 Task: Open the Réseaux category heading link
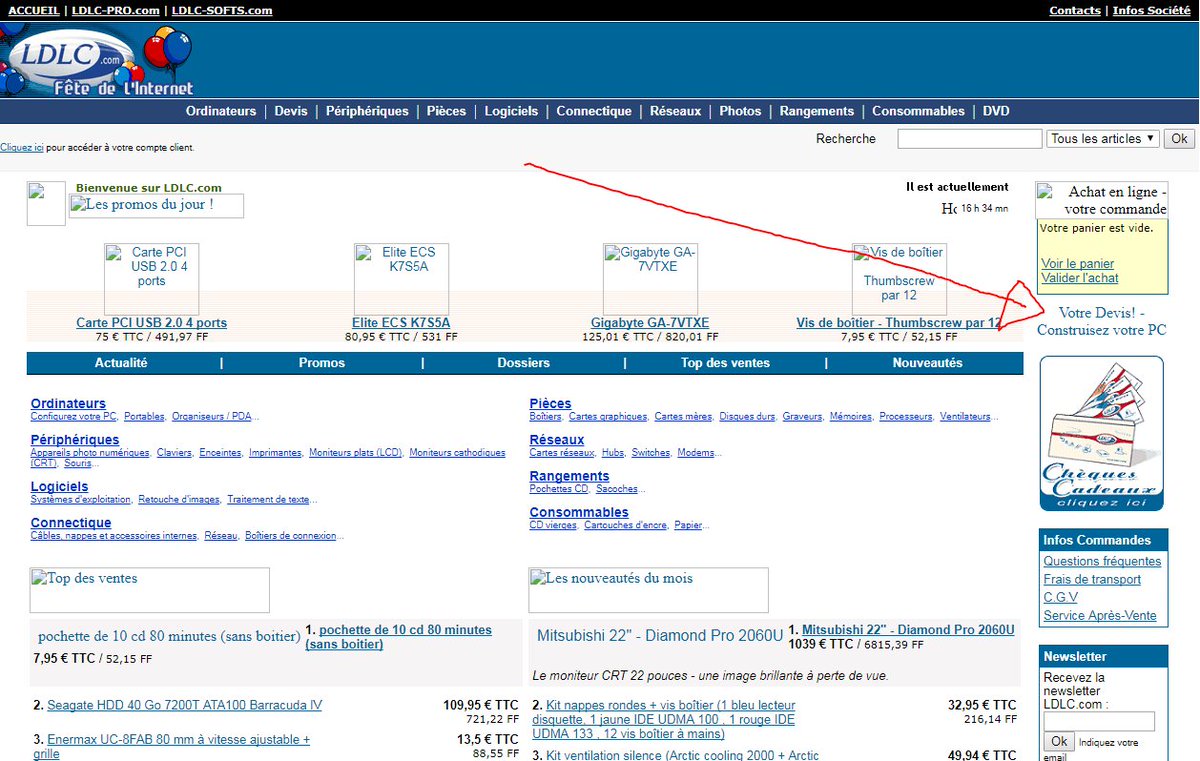[x=557, y=439]
